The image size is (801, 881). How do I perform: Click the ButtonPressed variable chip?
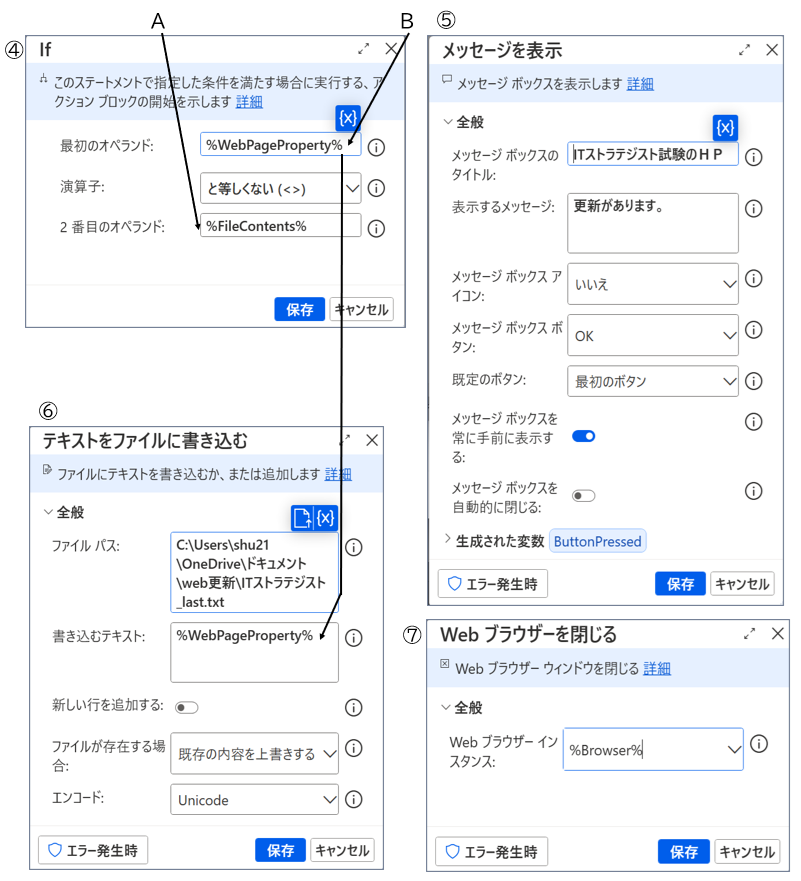tap(598, 541)
